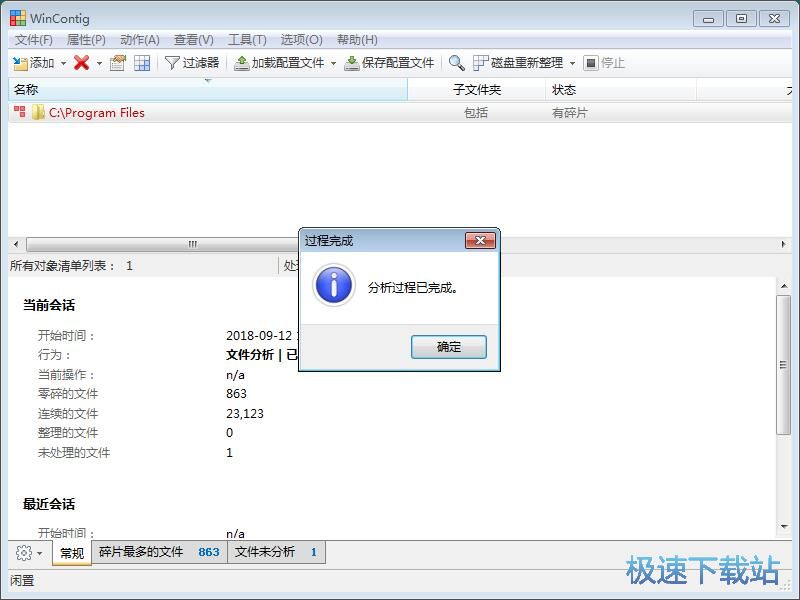Close the 过程完成 dialog with red X
Image resolution: width=800 pixels, height=600 pixels.
[x=480, y=240]
